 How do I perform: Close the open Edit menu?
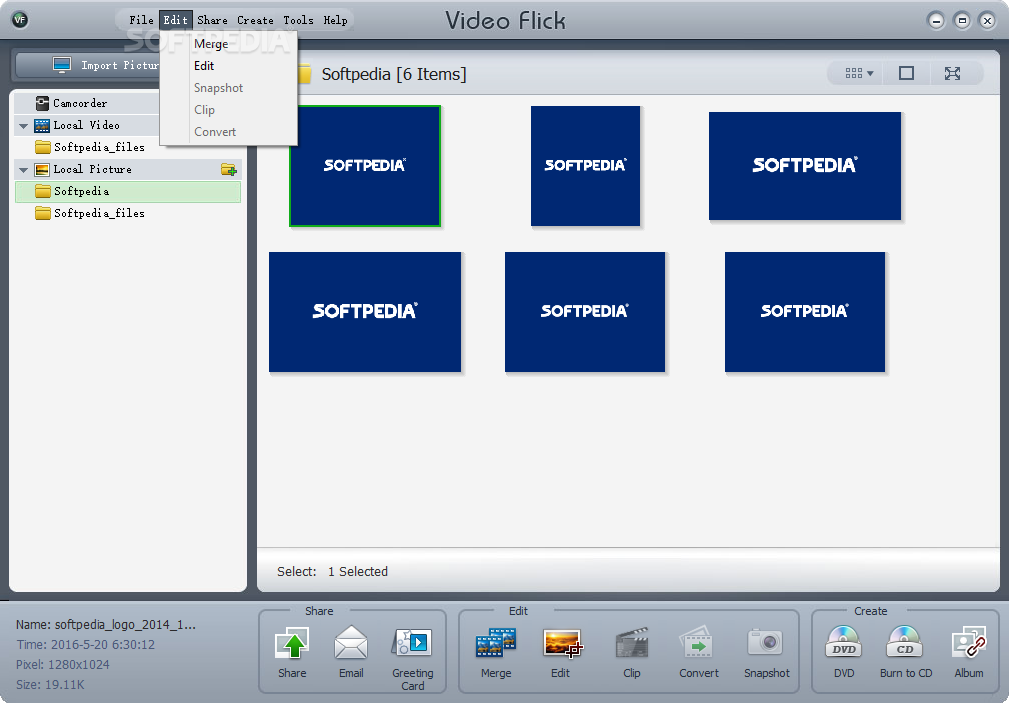click(x=176, y=20)
